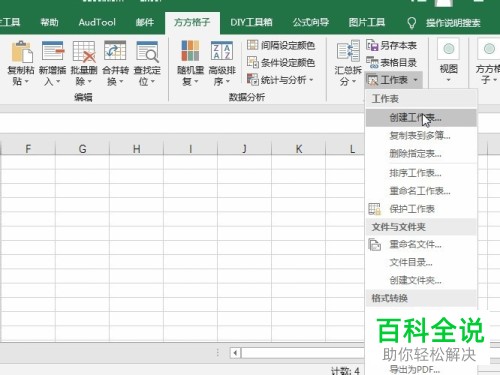Expand the 批量删除 dropdown arrow
The width and height of the screenshot is (500, 375).
tap(89, 82)
